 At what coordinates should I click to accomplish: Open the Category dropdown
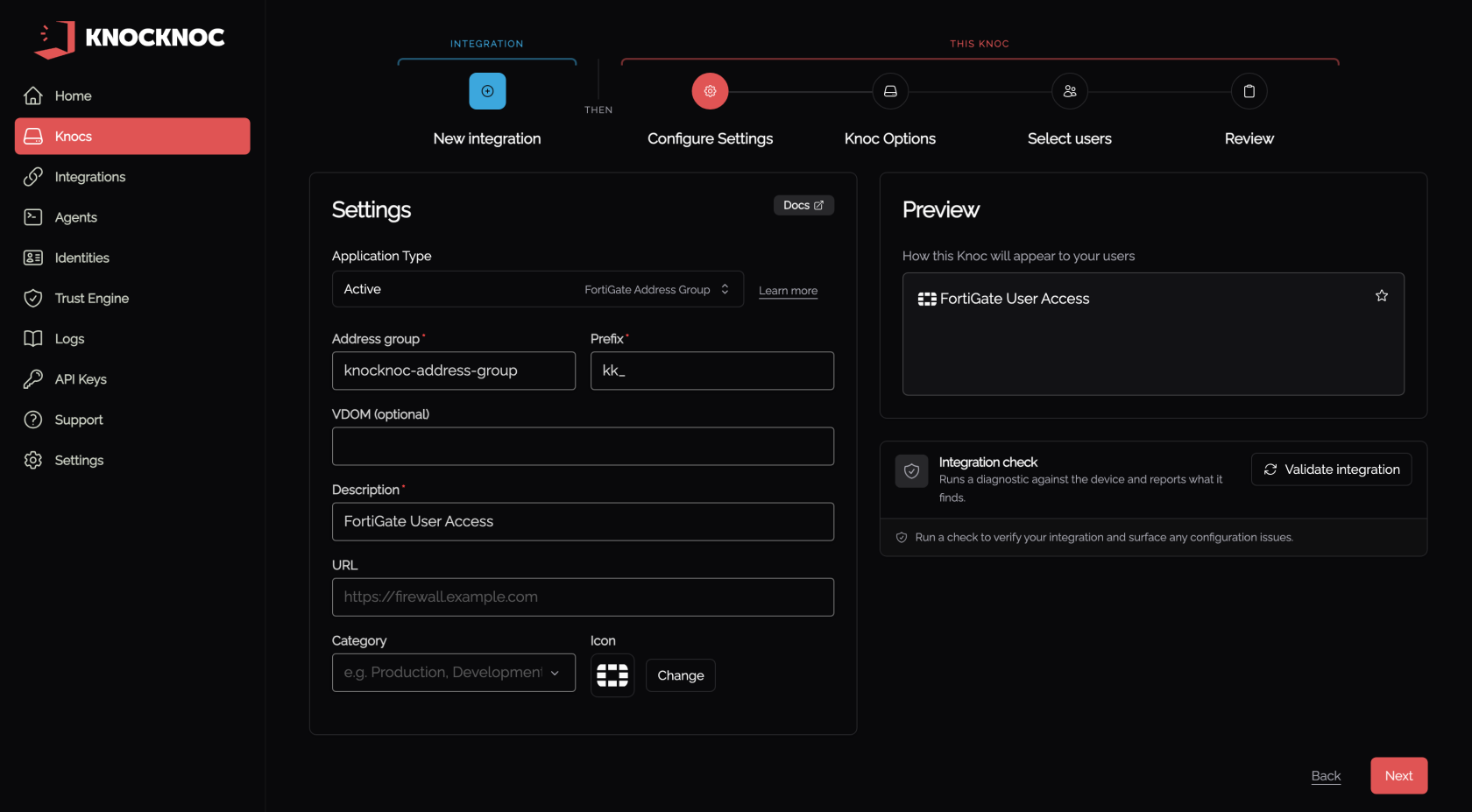pos(454,673)
